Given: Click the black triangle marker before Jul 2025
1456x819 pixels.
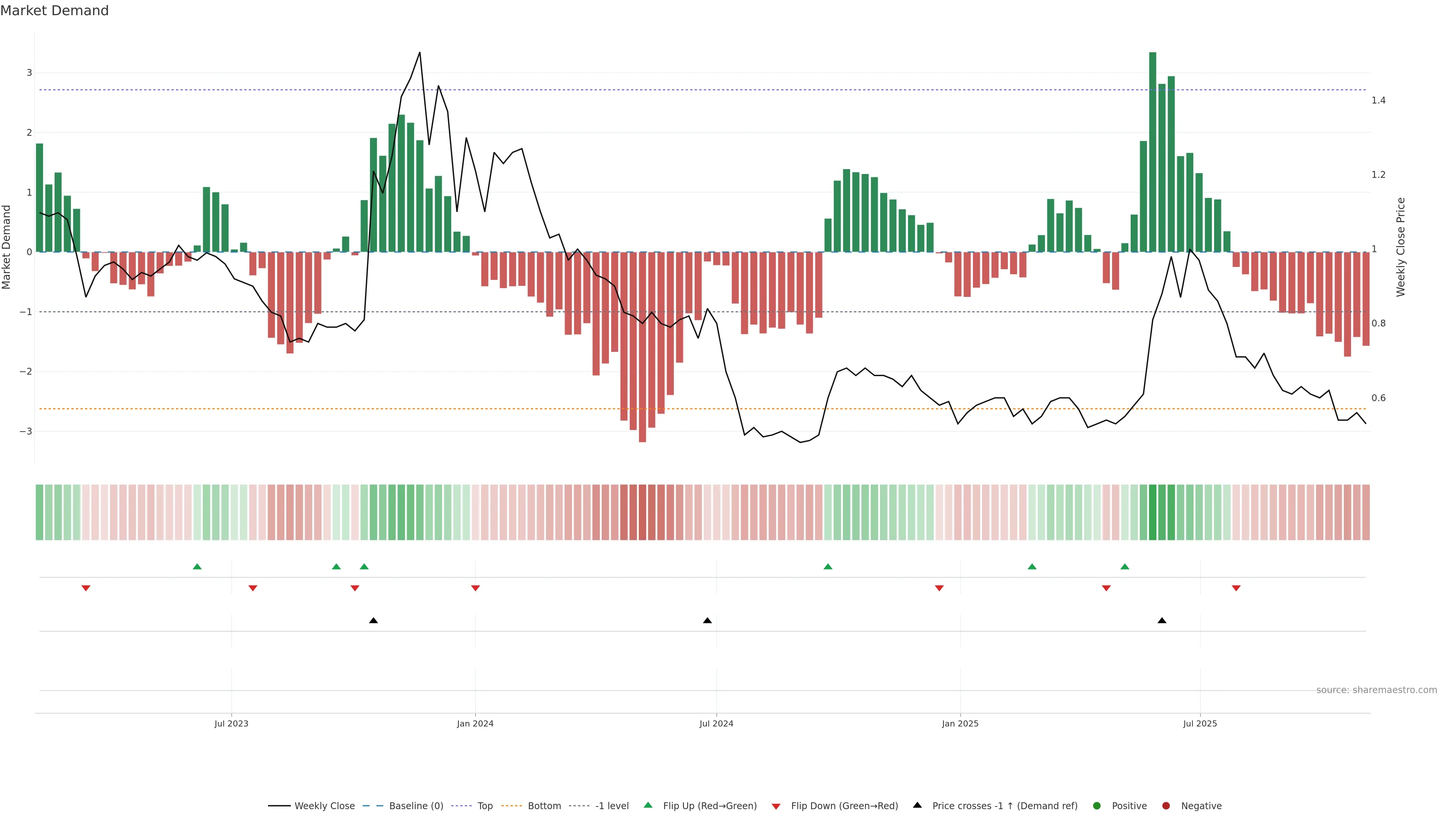Looking at the screenshot, I should (x=1161, y=621).
